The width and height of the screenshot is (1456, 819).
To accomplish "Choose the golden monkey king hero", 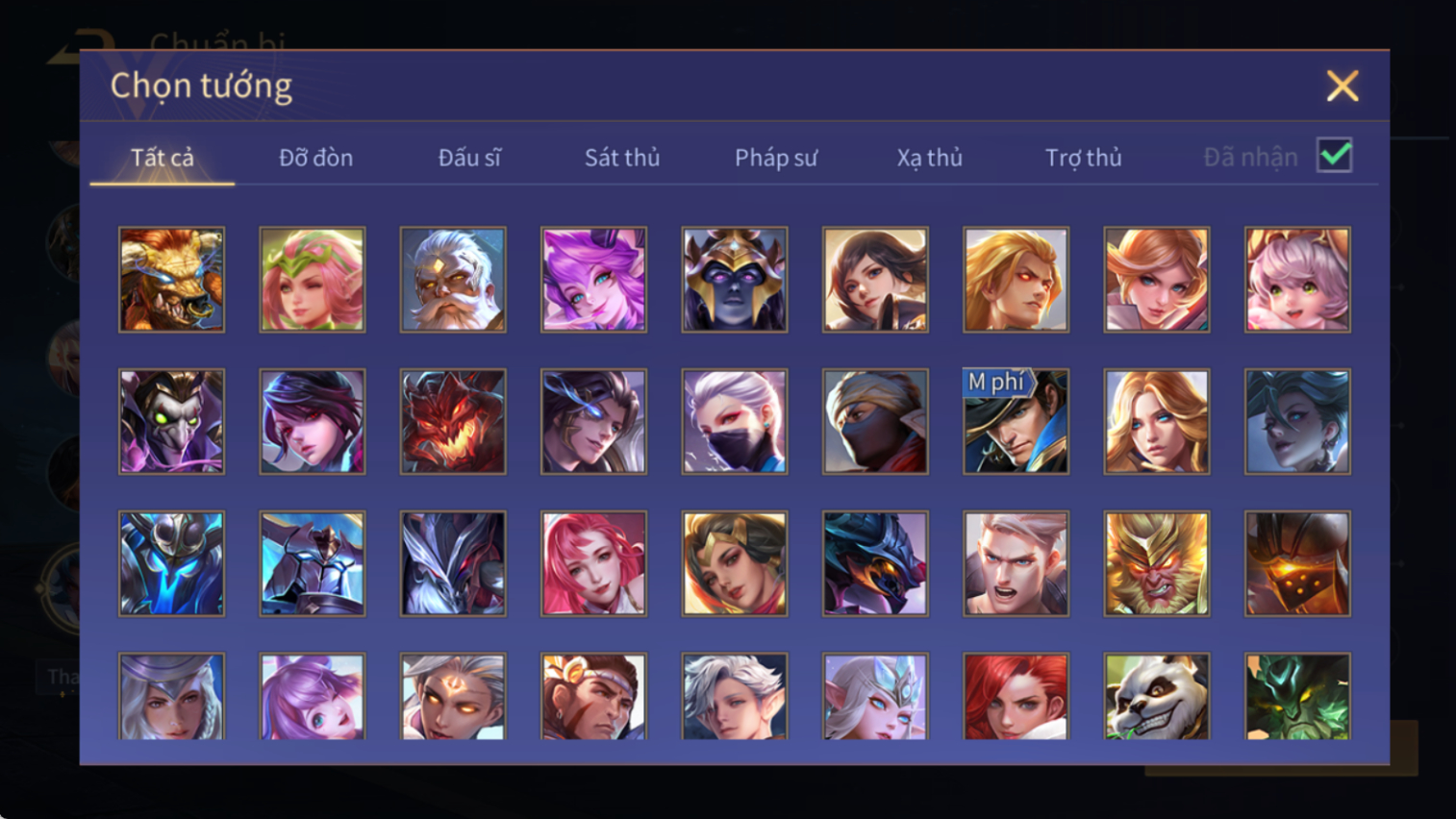I will coord(1156,563).
